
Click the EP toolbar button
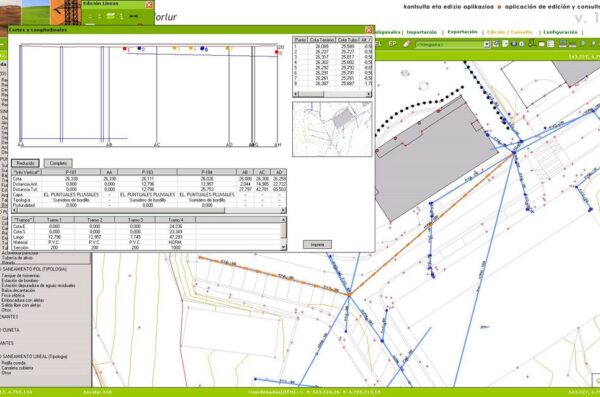(x=392, y=44)
